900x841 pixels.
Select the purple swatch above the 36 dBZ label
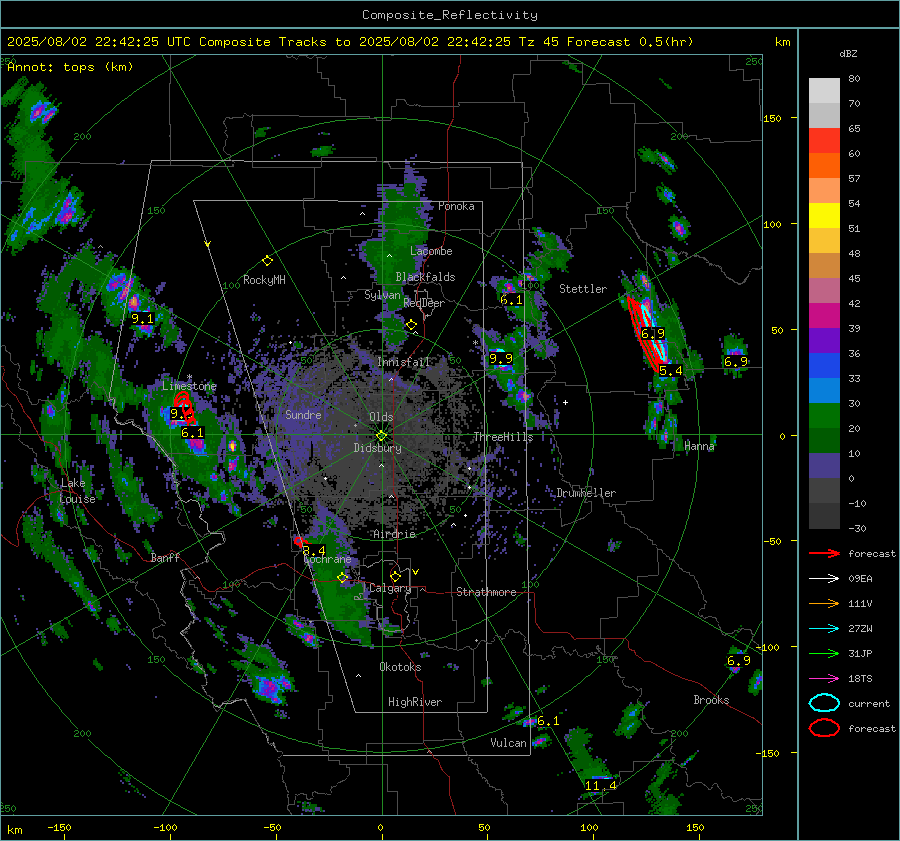(824, 341)
